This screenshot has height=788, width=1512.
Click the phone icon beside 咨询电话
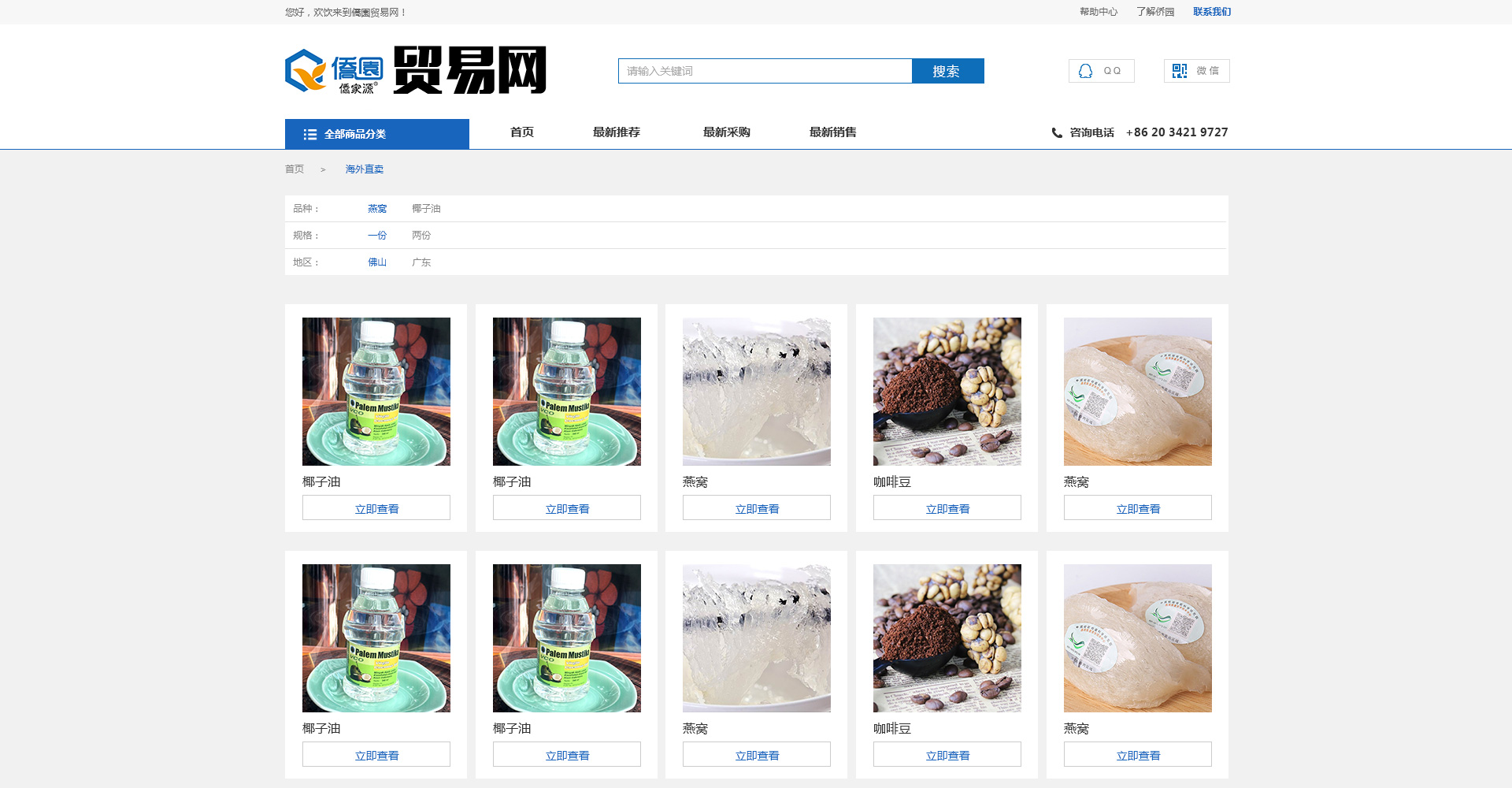(1057, 133)
